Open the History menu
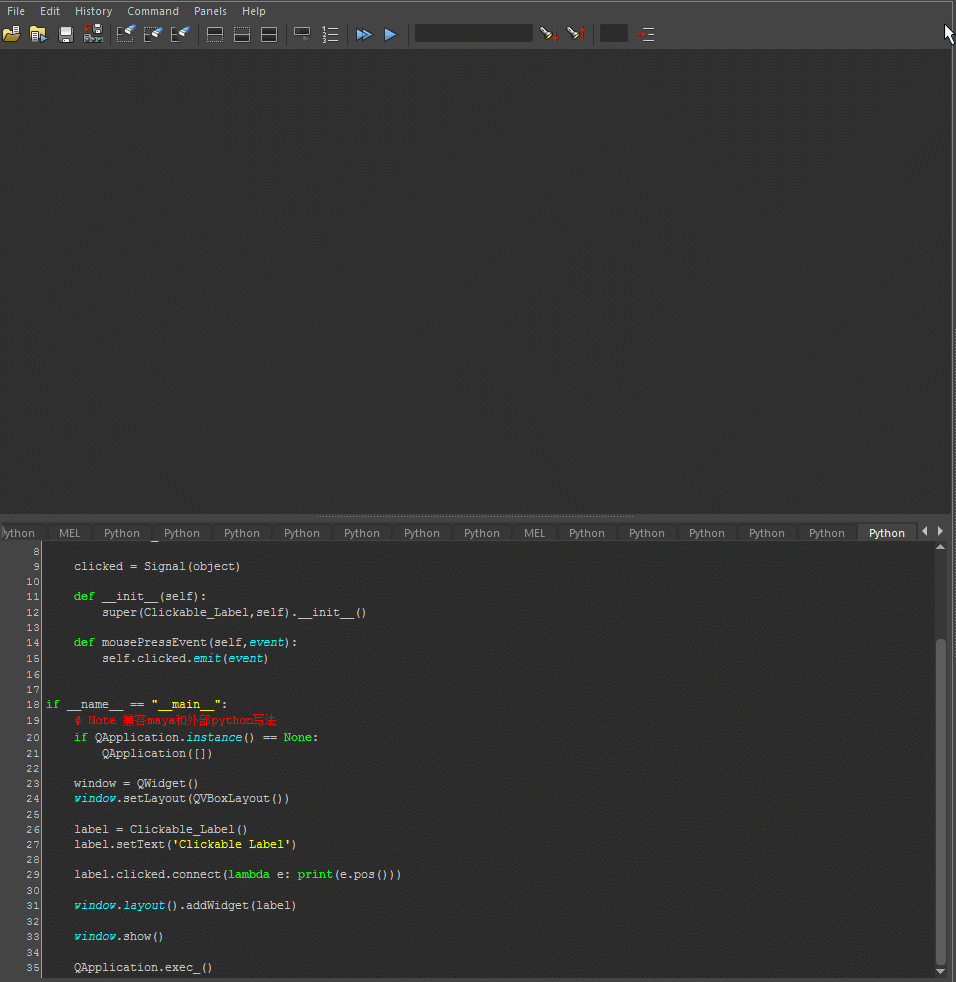The height and width of the screenshot is (982, 956). (x=93, y=11)
